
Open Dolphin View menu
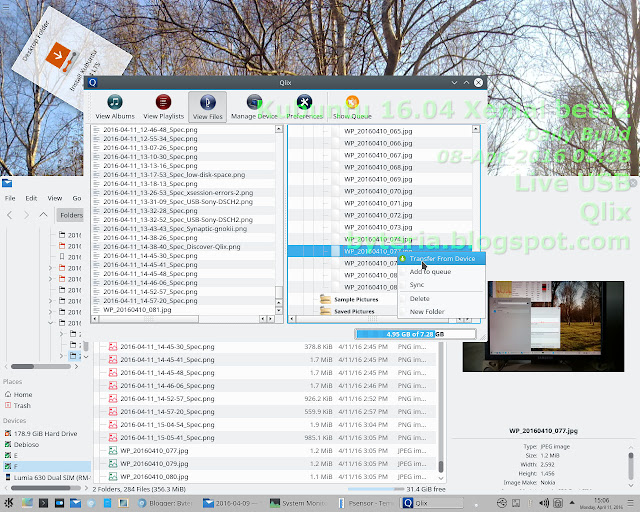coord(55,198)
